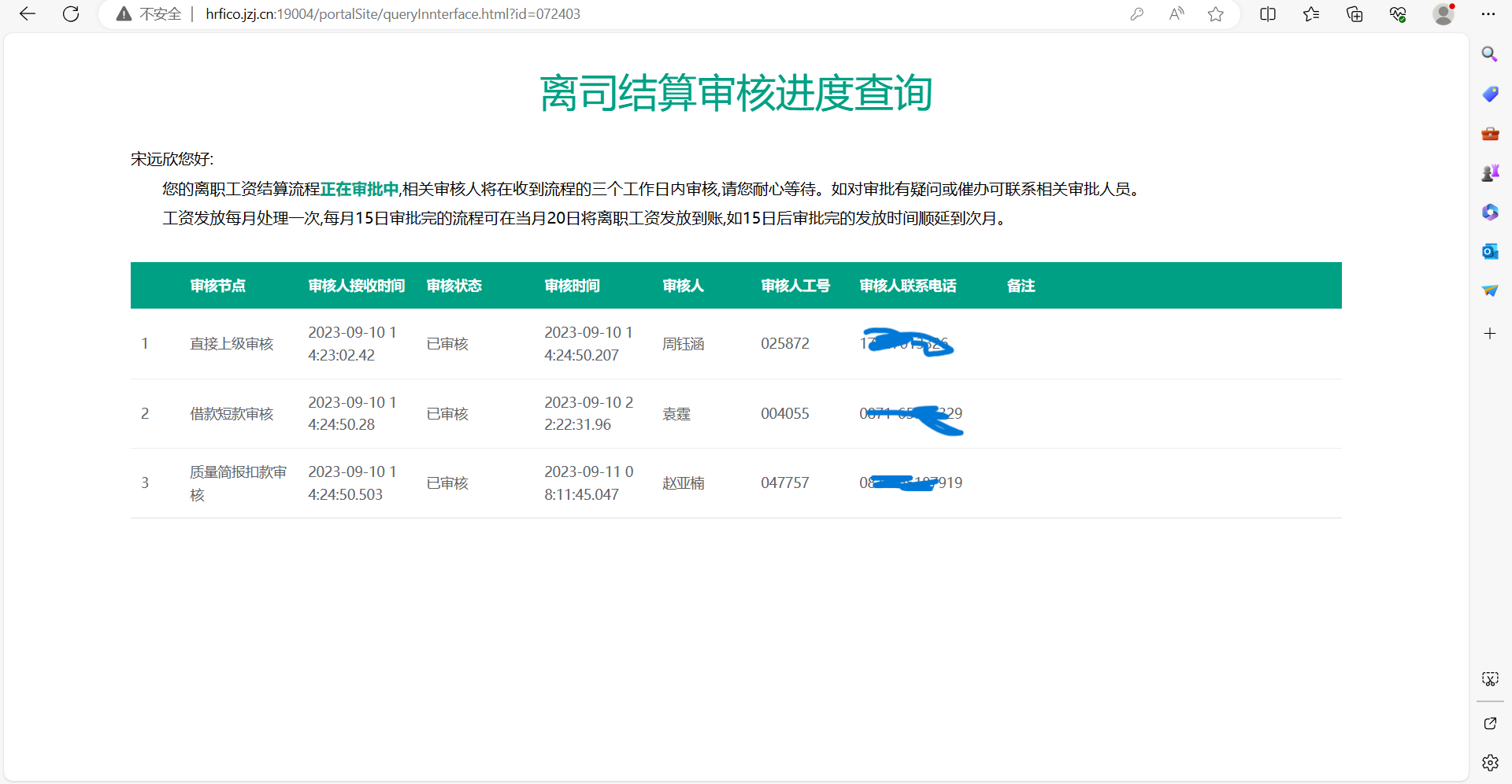Open the sidebar tools briefcase

tap(1490, 134)
